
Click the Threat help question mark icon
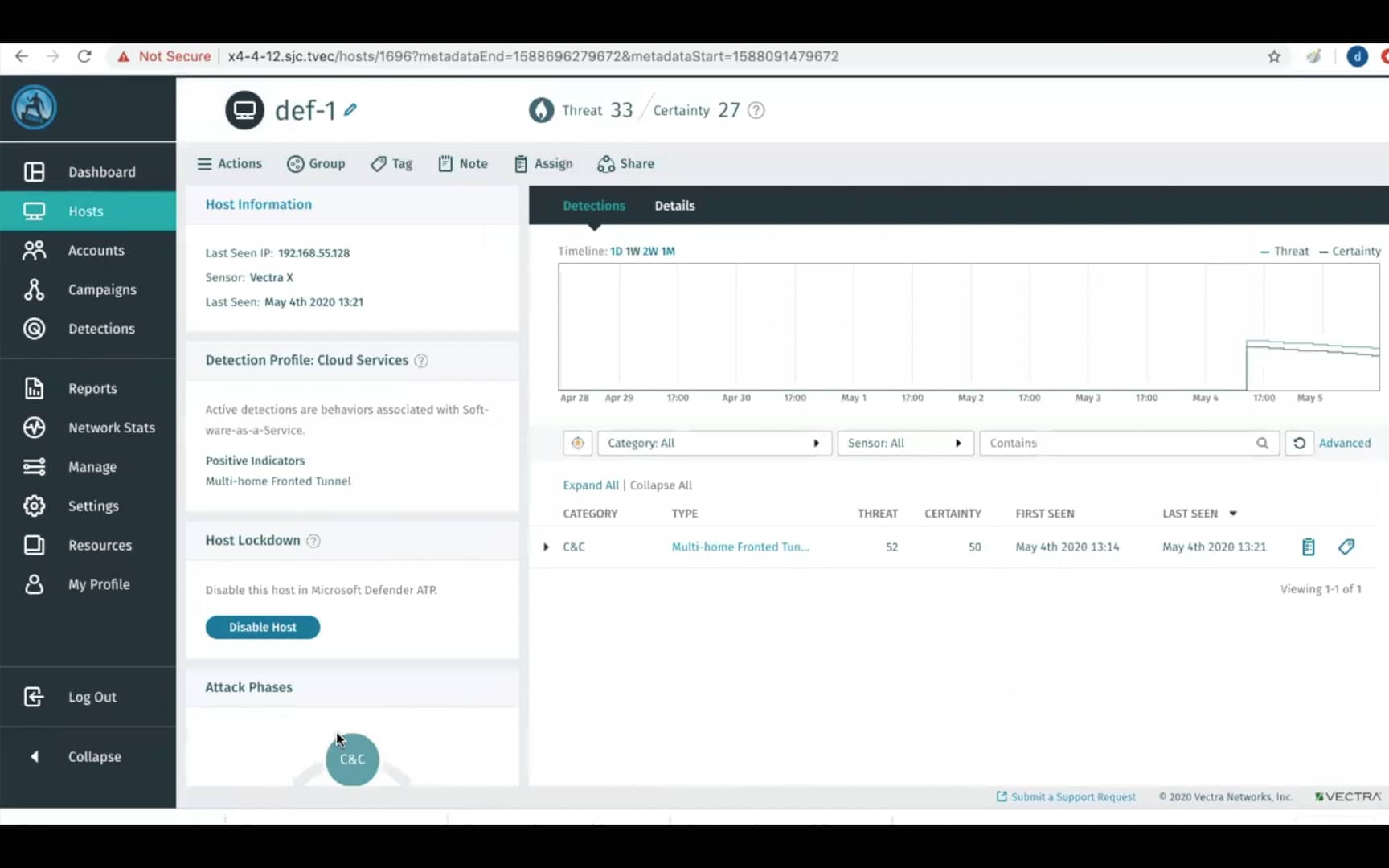(x=755, y=110)
